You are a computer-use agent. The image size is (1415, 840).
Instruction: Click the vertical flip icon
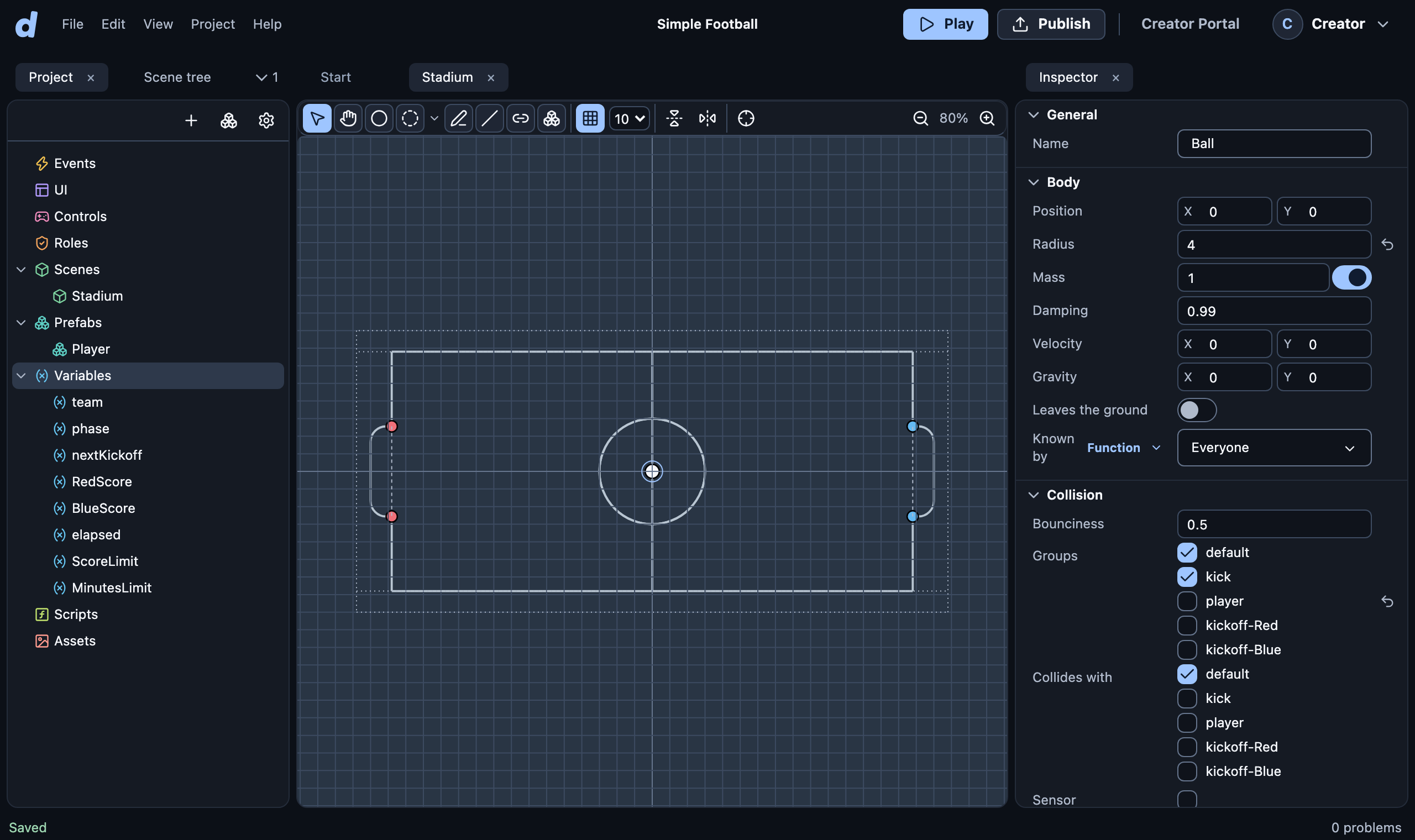pyautogui.click(x=674, y=118)
